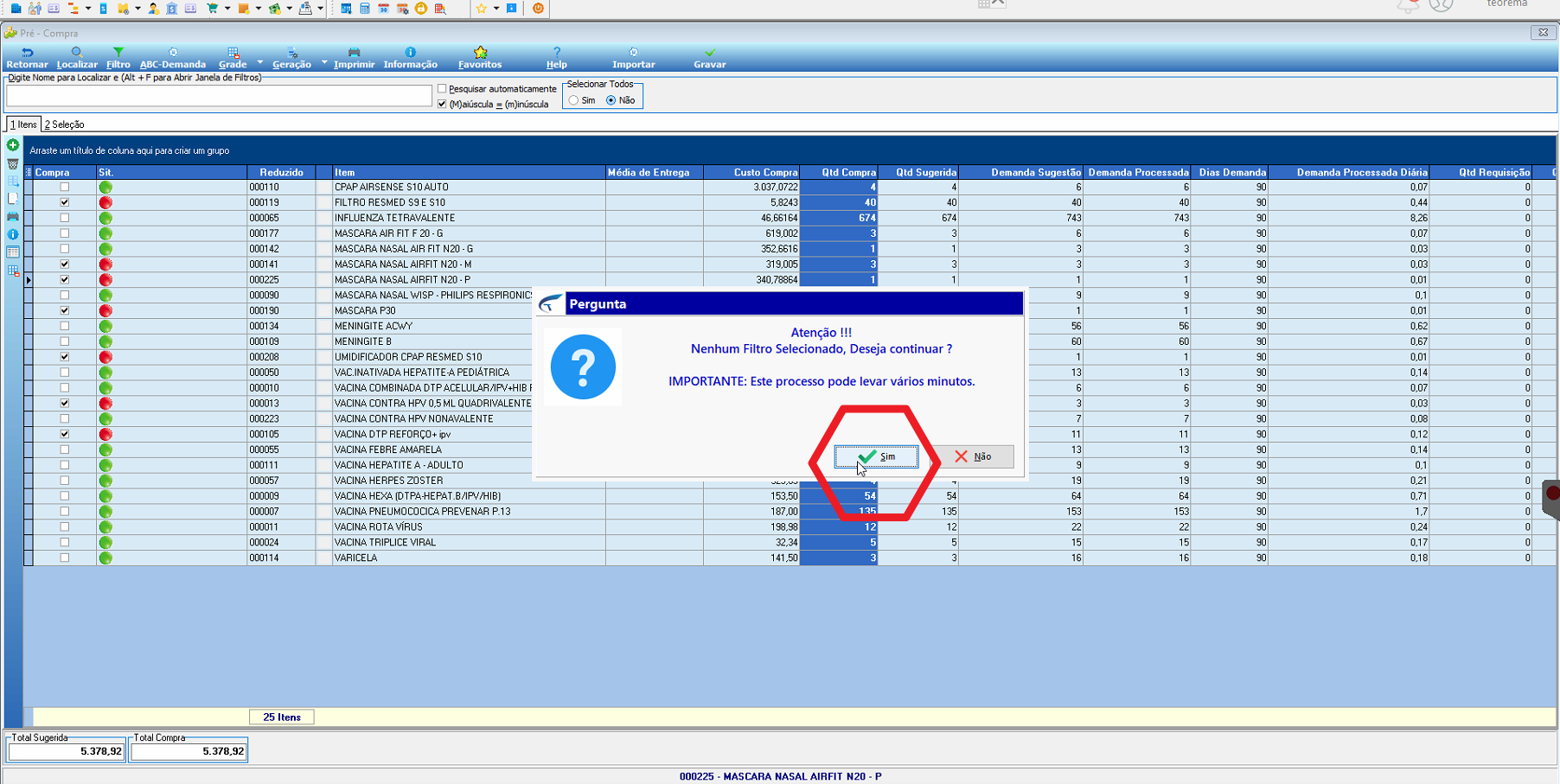Screen dimensions: 1560x784
Task: Open the grid column chooser in the header corner
Action: coord(29,172)
